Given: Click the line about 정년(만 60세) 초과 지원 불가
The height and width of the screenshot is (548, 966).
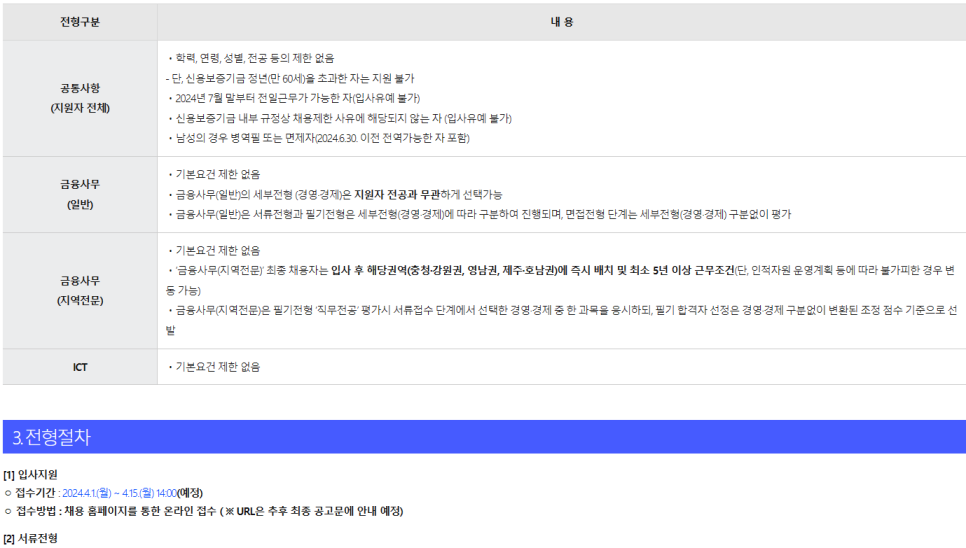Looking at the screenshot, I should coord(290,78).
